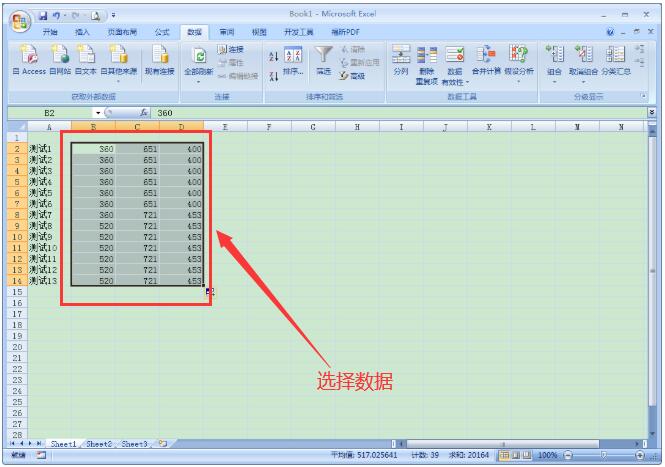Click the vertical scrollbar down arrow
This screenshot has height=467, width=665.
[x=652, y=433]
